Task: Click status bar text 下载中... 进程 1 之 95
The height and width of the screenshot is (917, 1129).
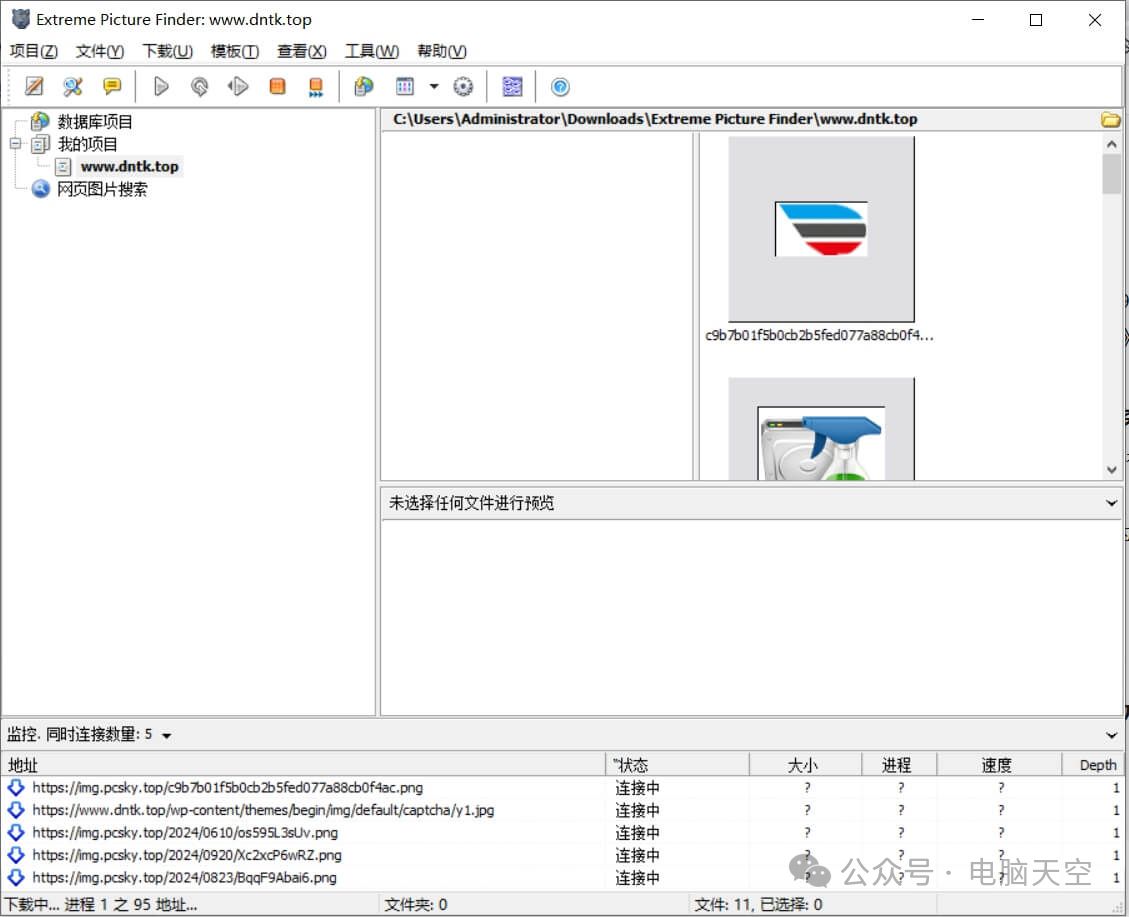Action: [x=101, y=904]
